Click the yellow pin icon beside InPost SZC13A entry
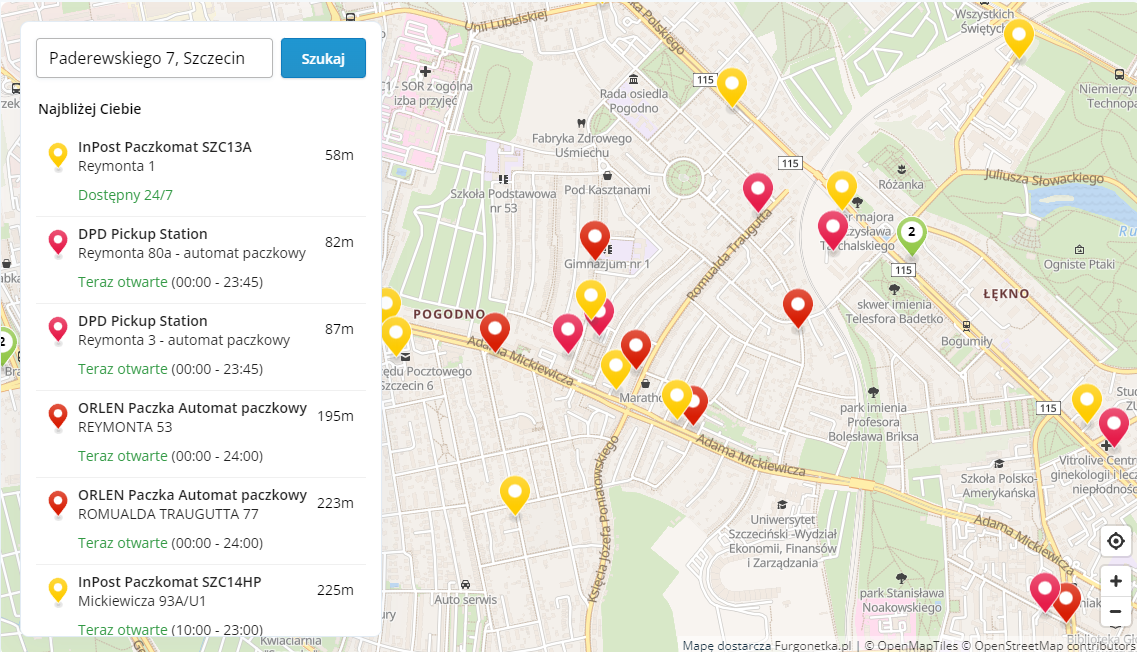The width and height of the screenshot is (1137, 652). point(57,155)
